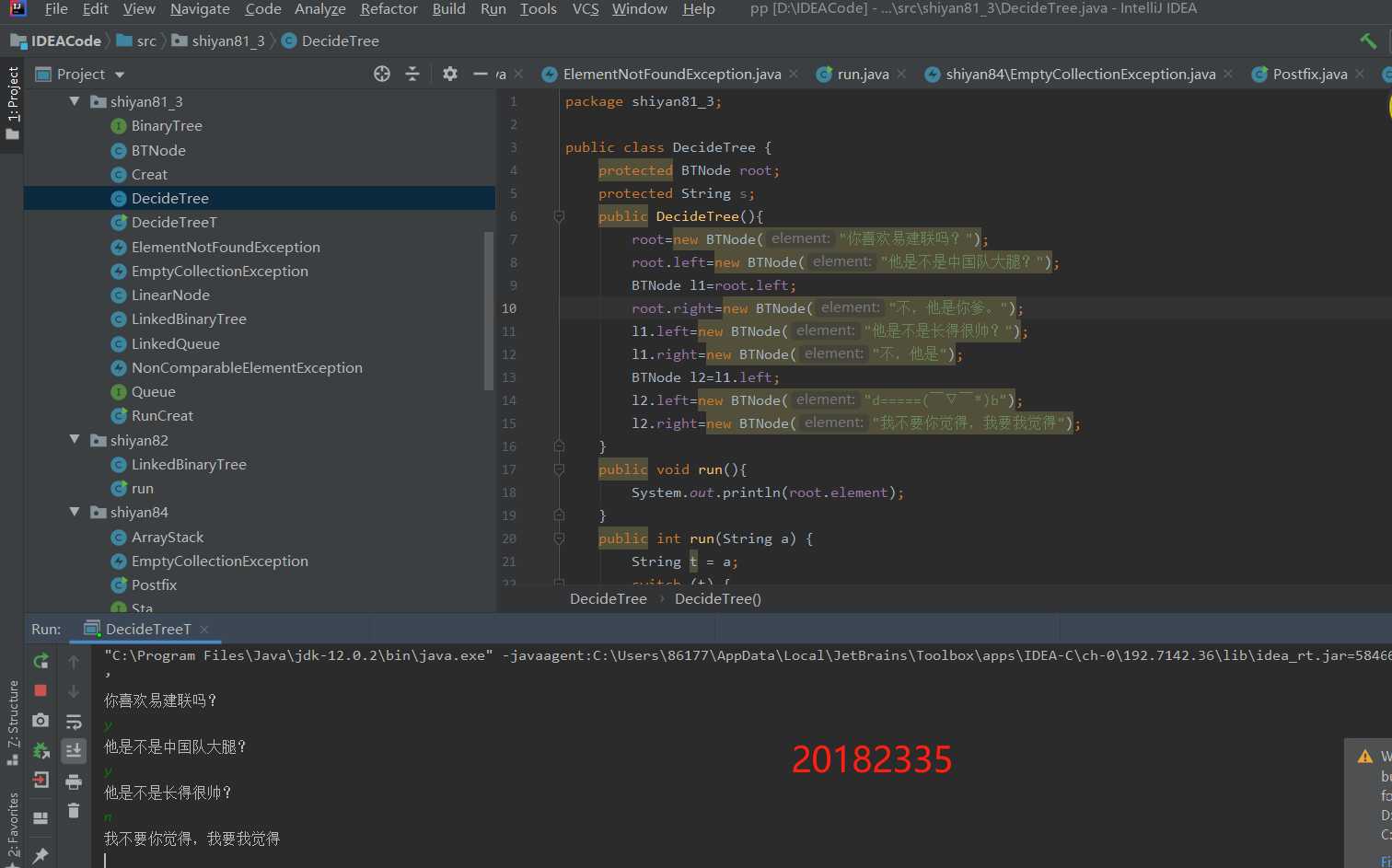Viewport: 1392px width, 868px height.
Task: Click the down arrow in console toolbar
Action: [74, 691]
